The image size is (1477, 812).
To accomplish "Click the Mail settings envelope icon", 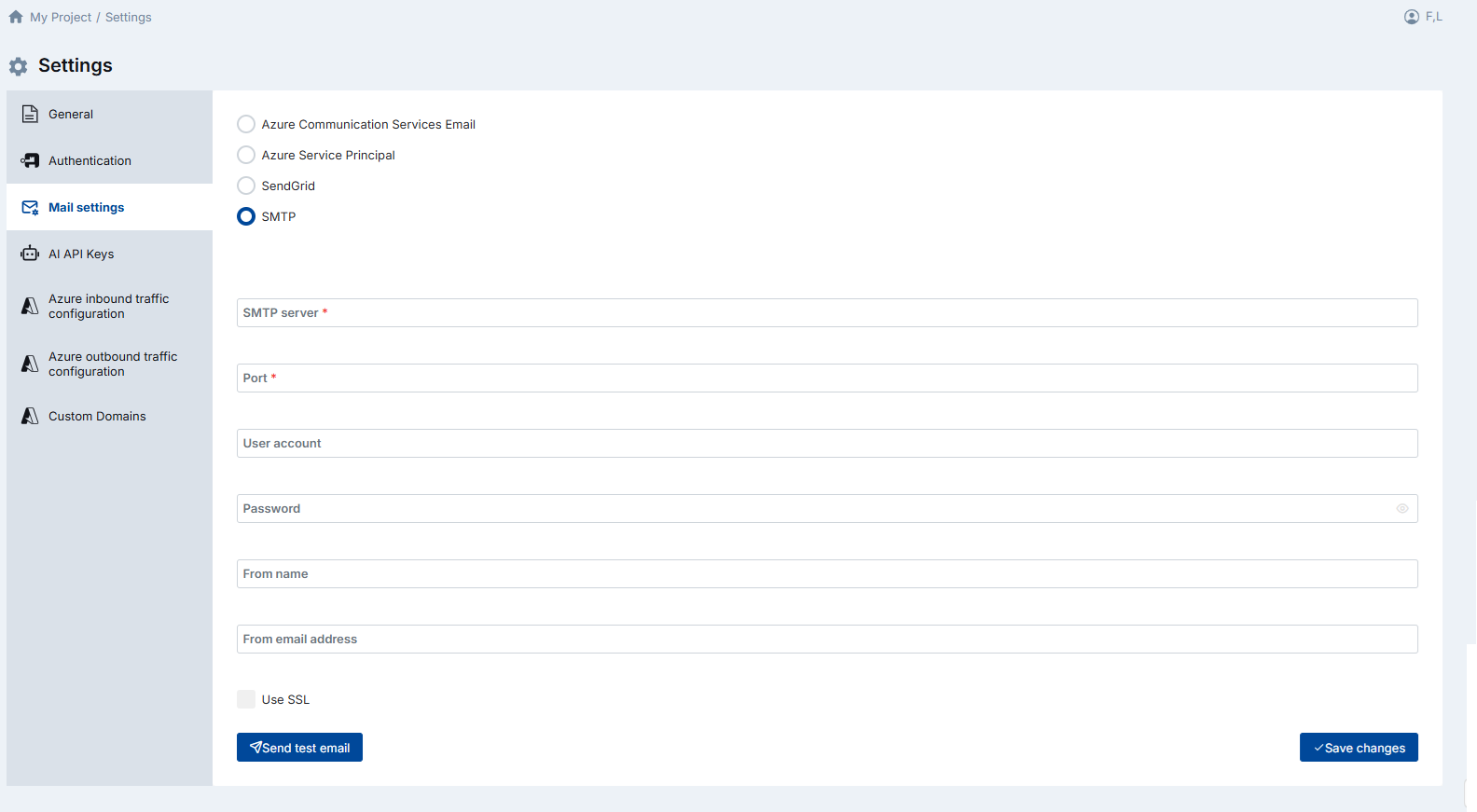I will 30,207.
